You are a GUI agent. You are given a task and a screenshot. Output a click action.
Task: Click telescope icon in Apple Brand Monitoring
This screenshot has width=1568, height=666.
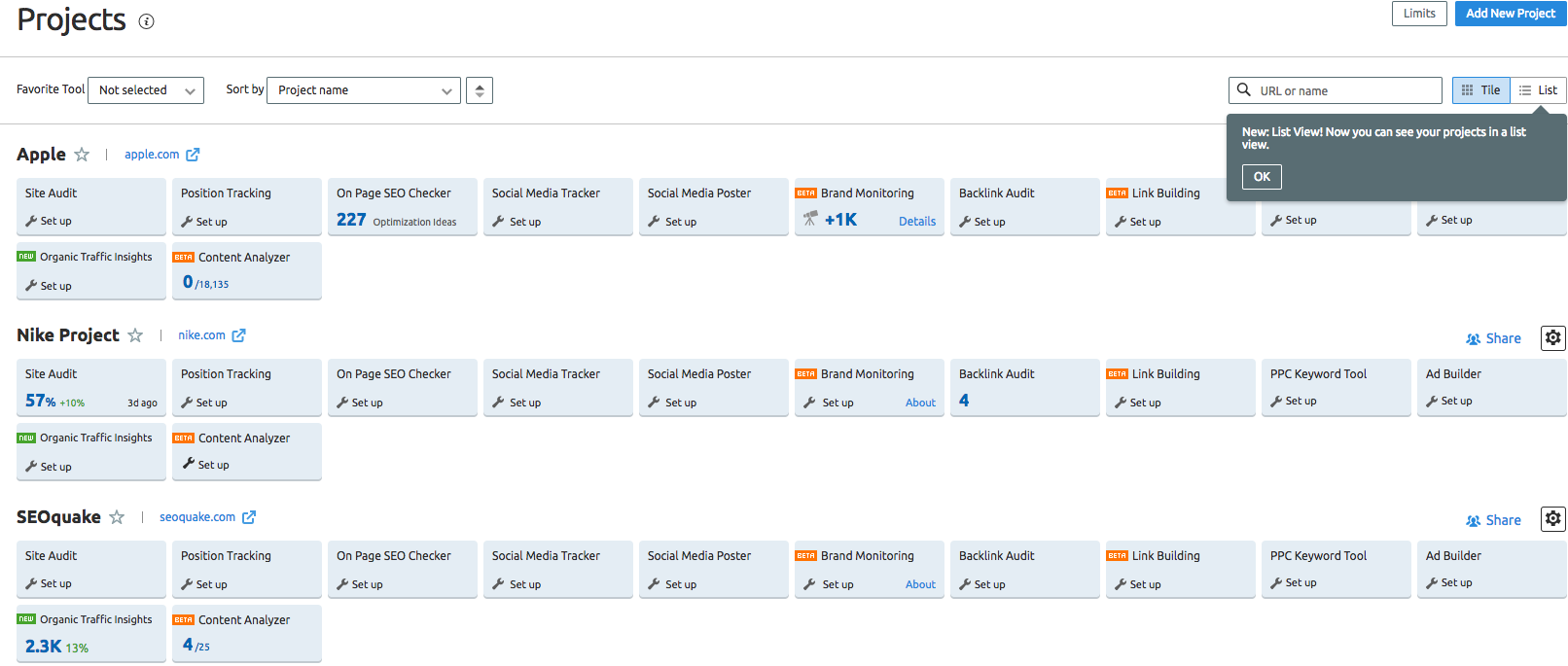810,219
